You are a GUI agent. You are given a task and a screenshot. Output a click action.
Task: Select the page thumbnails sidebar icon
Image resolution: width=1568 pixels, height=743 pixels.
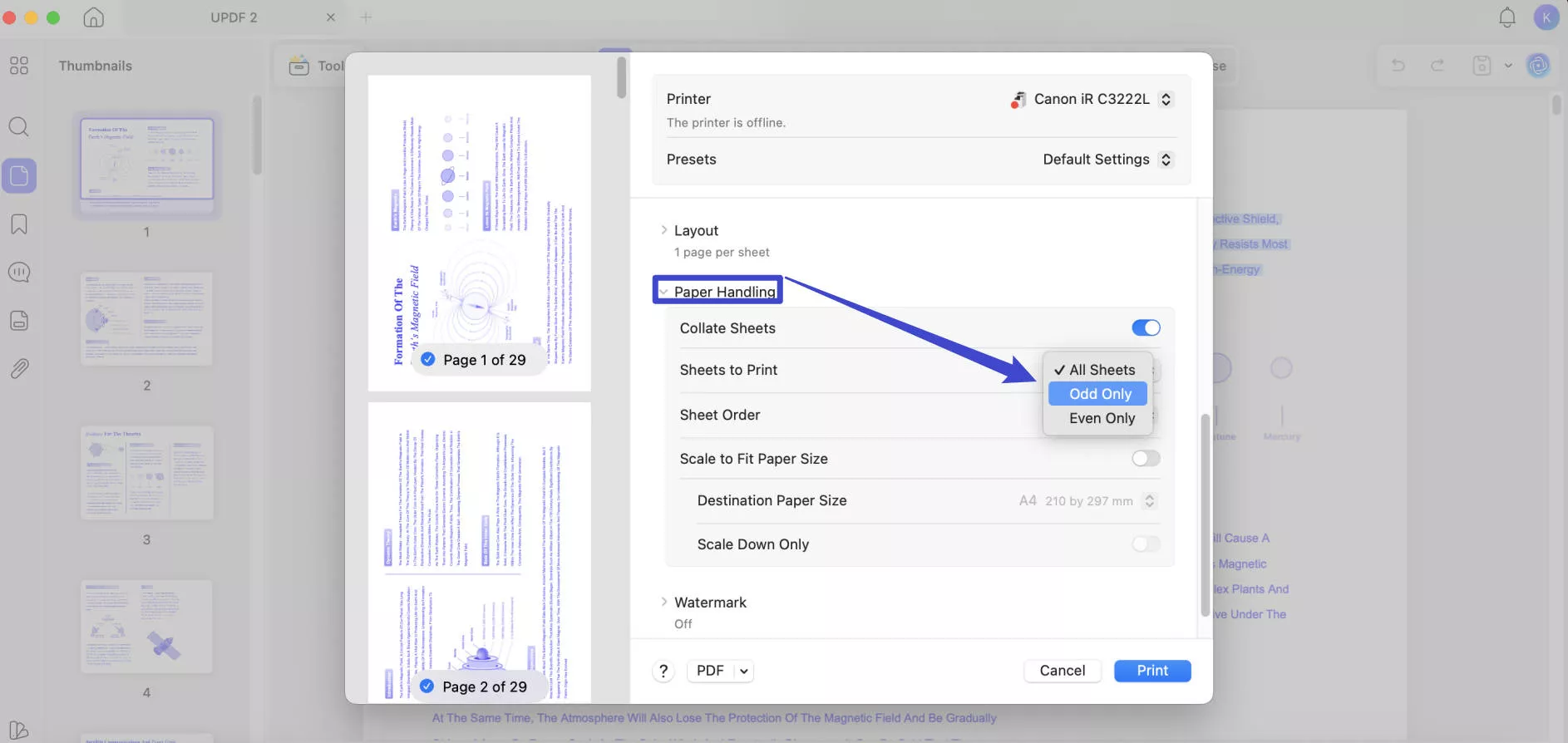click(19, 175)
